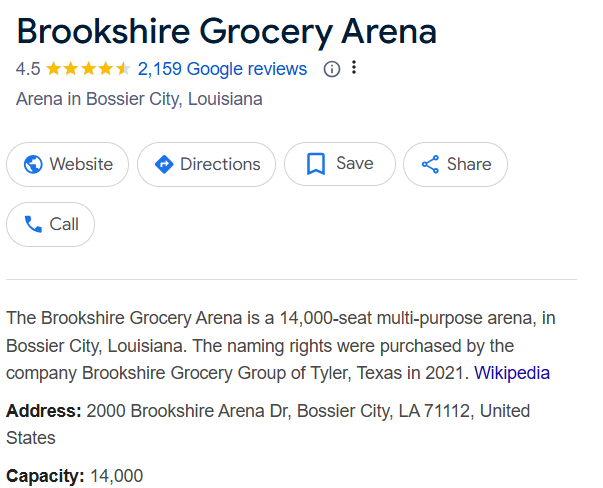Click the Arena in Bossier City subtitle
This screenshot has width=603, height=488.
click(x=139, y=99)
